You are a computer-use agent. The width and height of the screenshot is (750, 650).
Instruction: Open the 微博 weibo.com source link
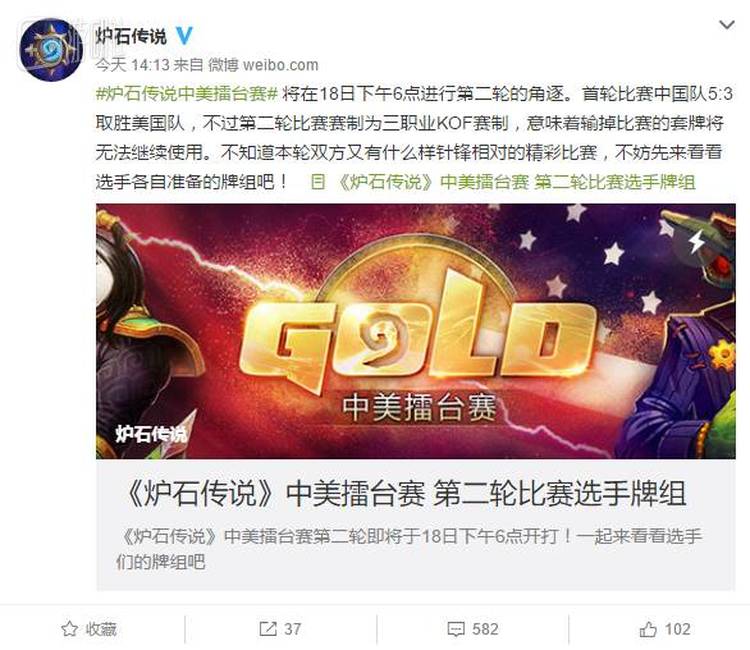(263, 65)
